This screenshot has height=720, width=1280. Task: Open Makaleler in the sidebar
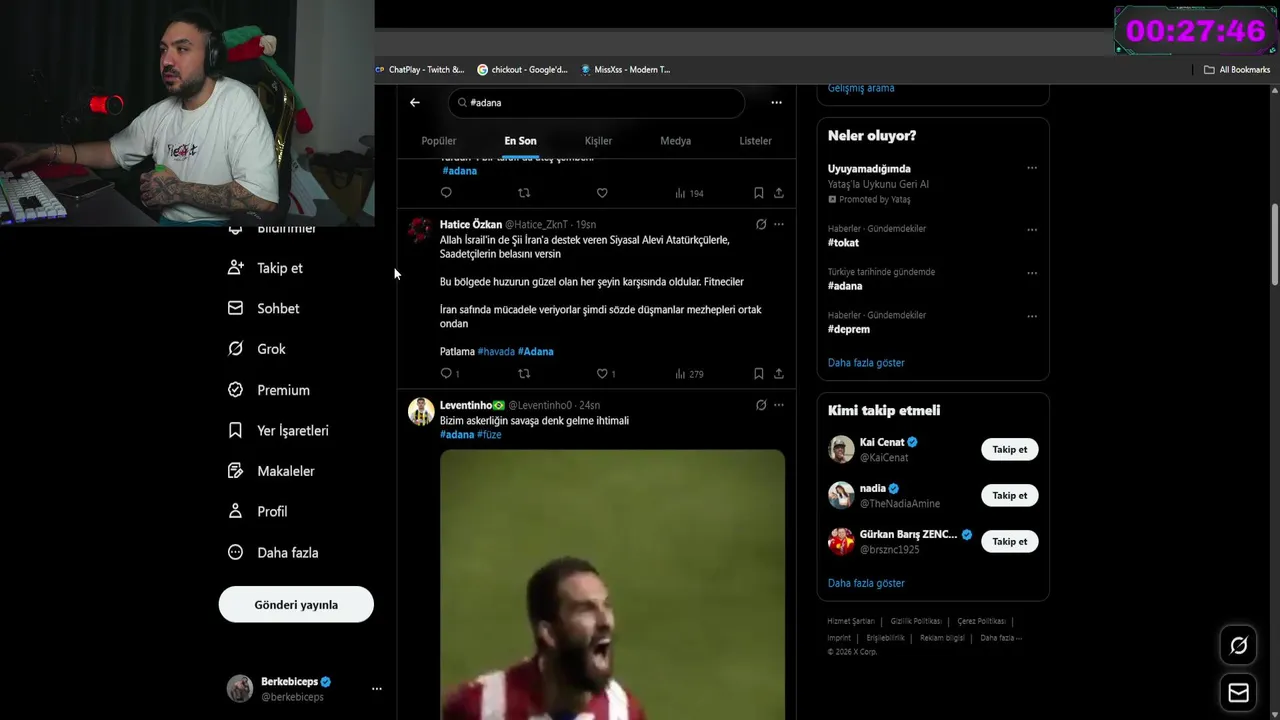[272, 470]
